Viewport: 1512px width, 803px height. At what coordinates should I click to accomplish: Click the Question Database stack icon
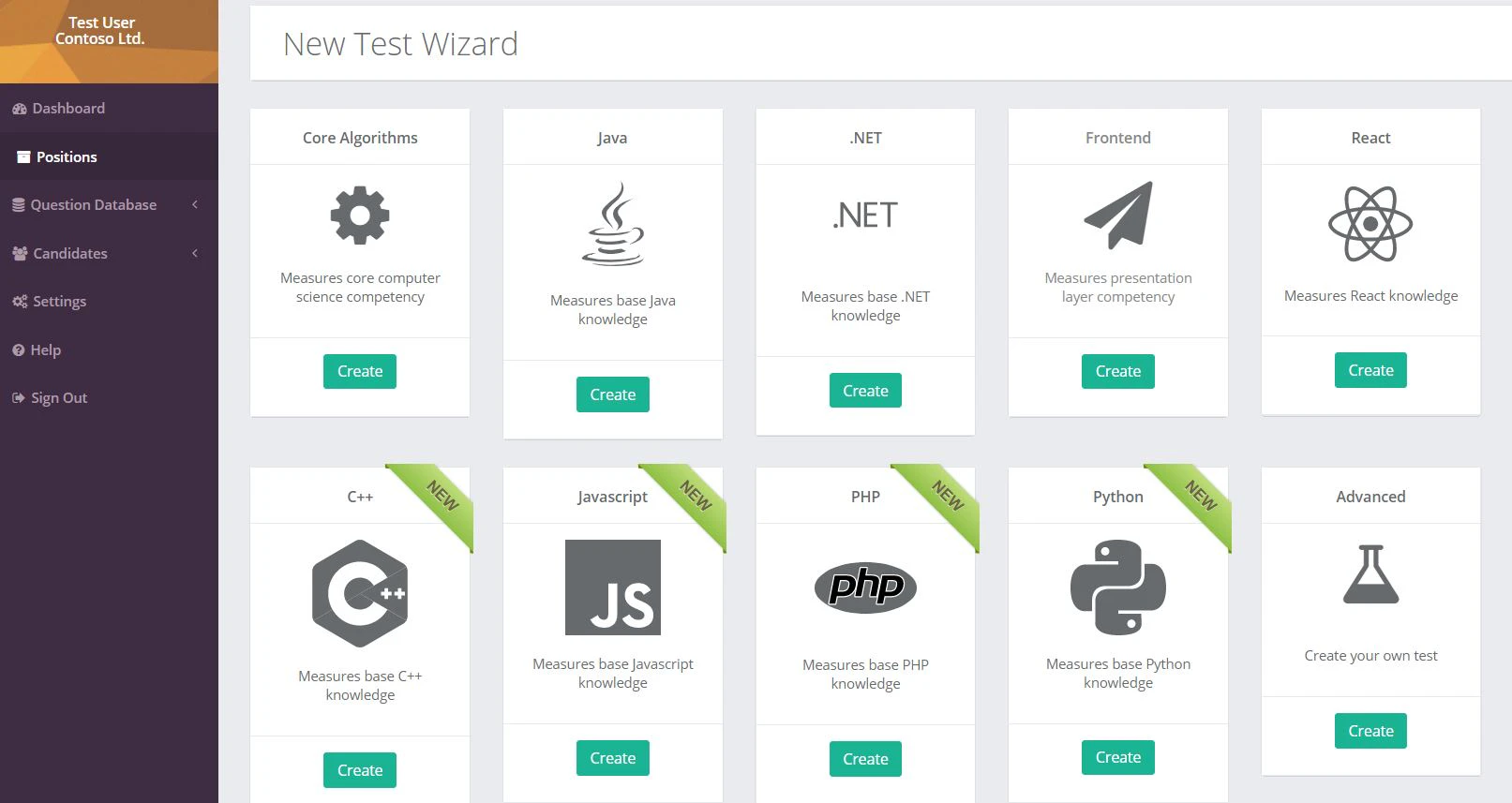pos(18,205)
